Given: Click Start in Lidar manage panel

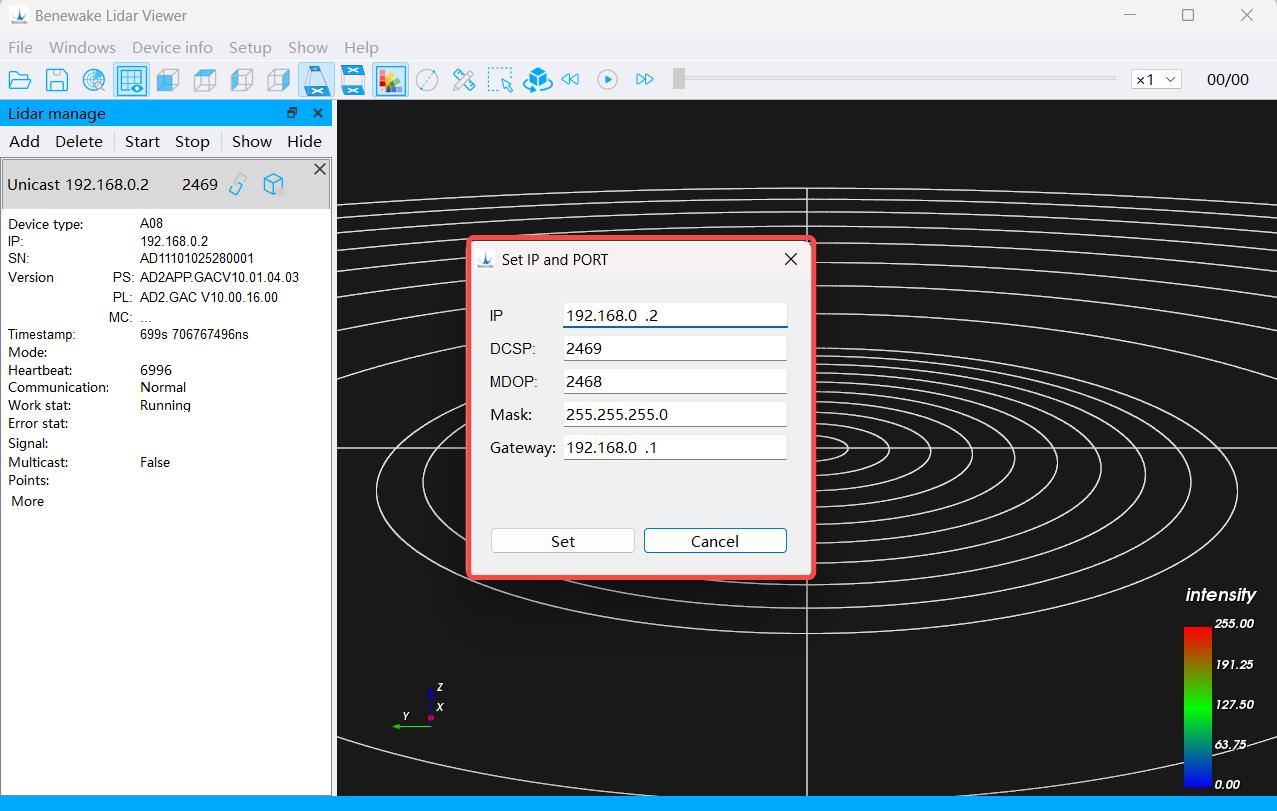Looking at the screenshot, I should tap(142, 142).
